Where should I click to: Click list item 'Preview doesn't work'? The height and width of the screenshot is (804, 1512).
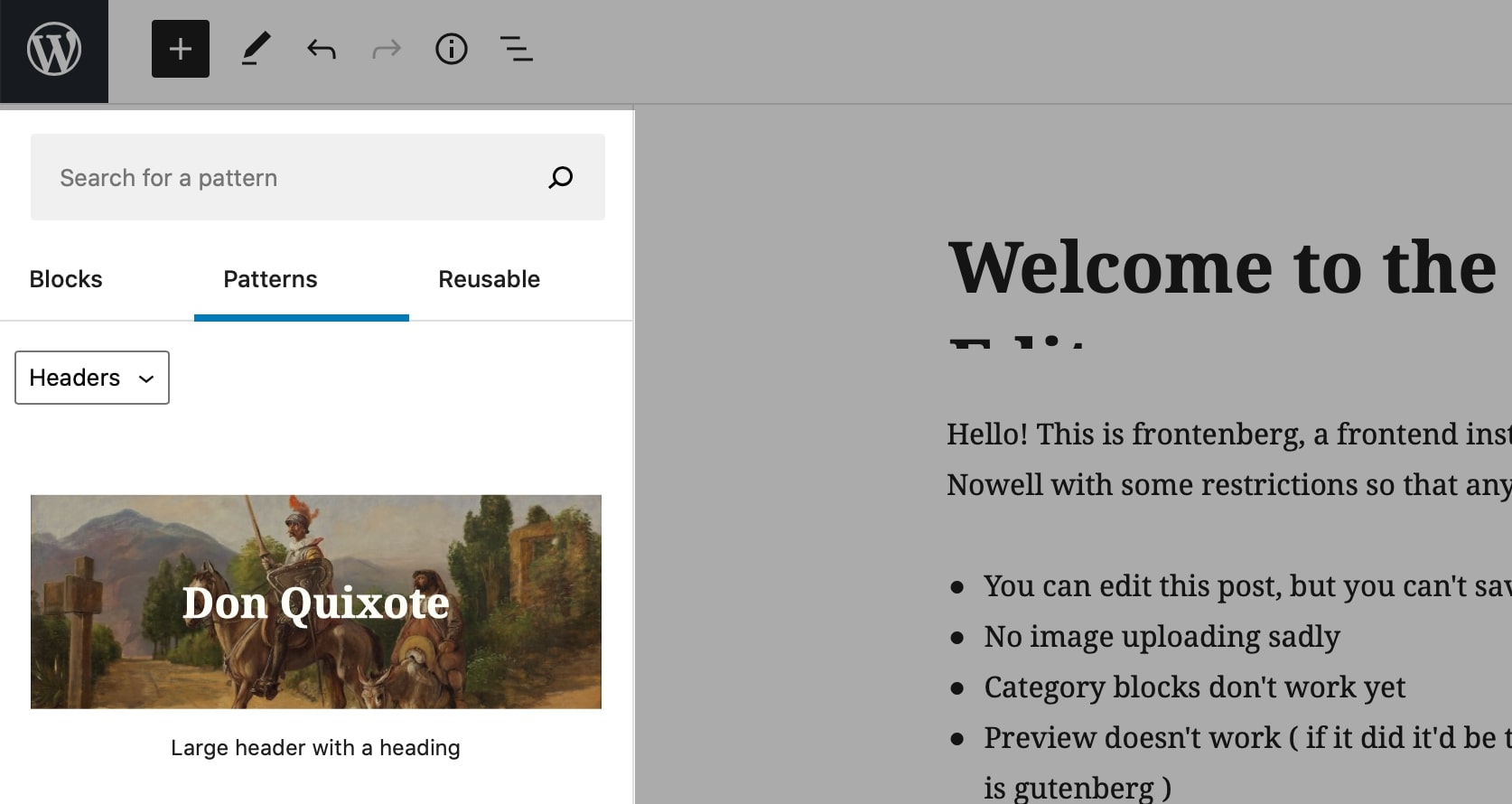tap(1247, 762)
